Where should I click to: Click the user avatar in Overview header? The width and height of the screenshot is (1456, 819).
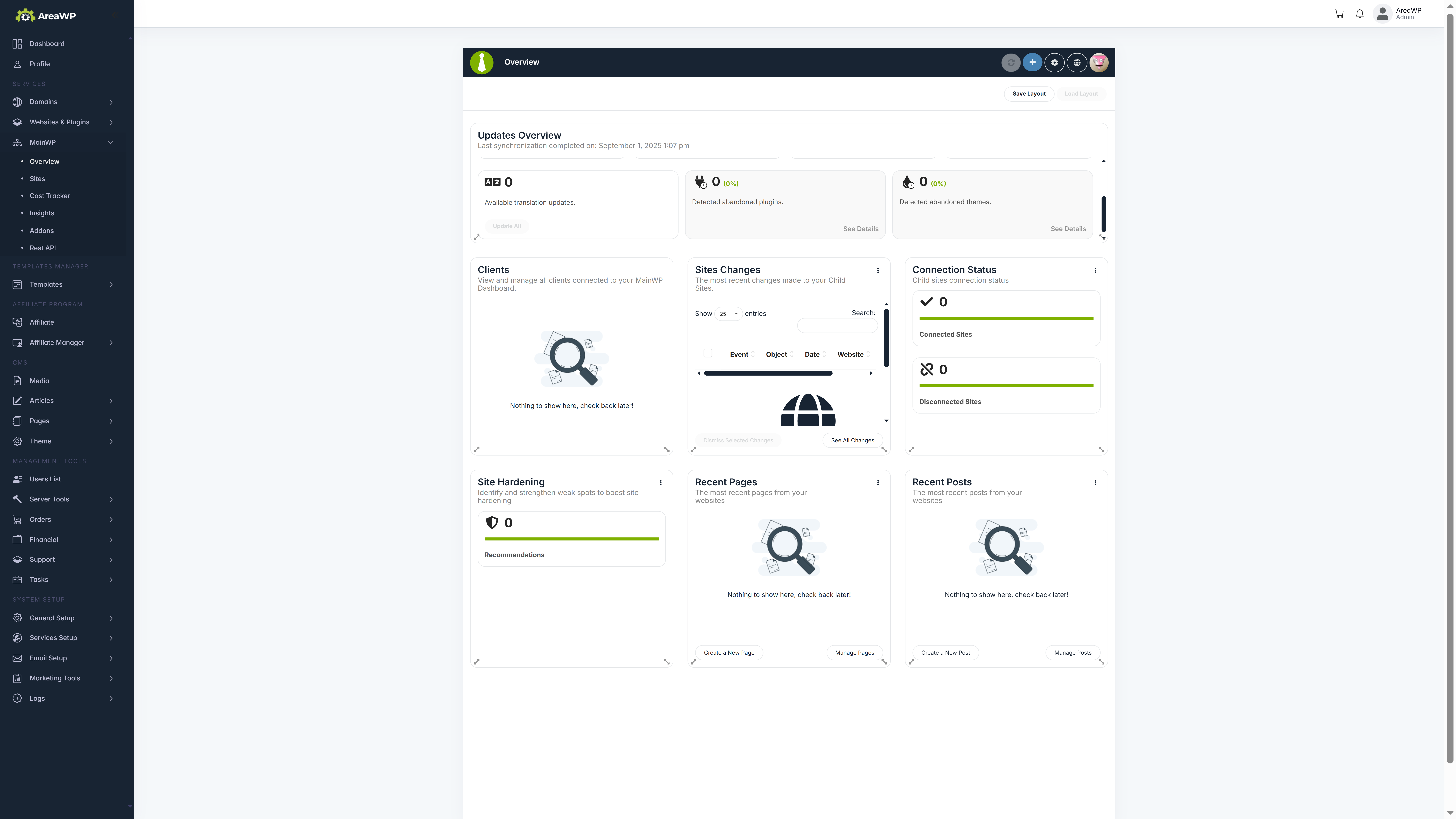(1099, 63)
